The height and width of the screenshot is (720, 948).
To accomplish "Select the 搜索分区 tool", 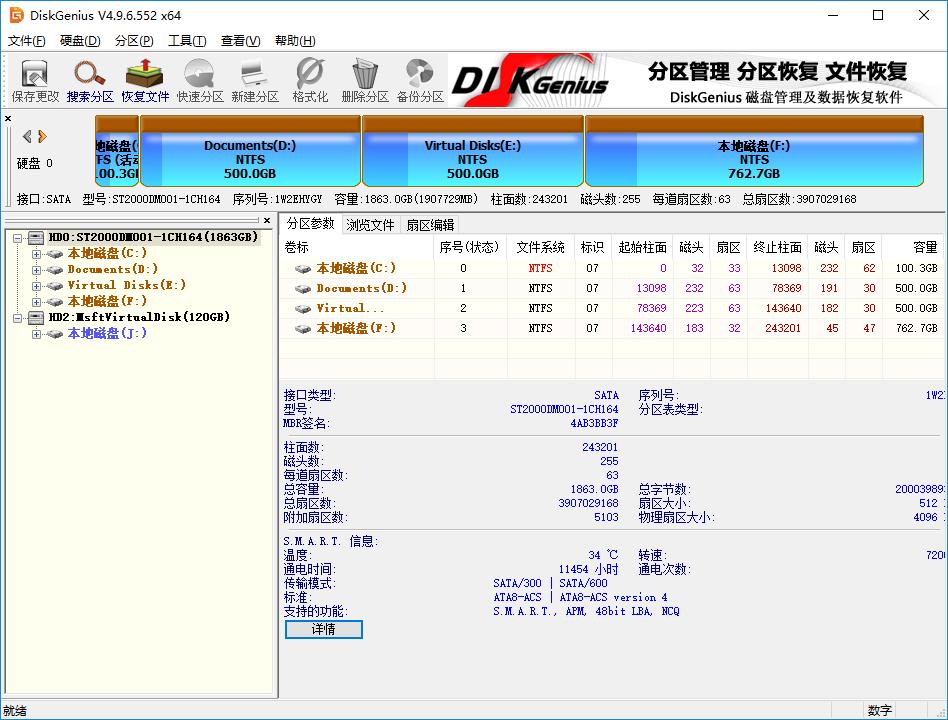I will 89,80.
